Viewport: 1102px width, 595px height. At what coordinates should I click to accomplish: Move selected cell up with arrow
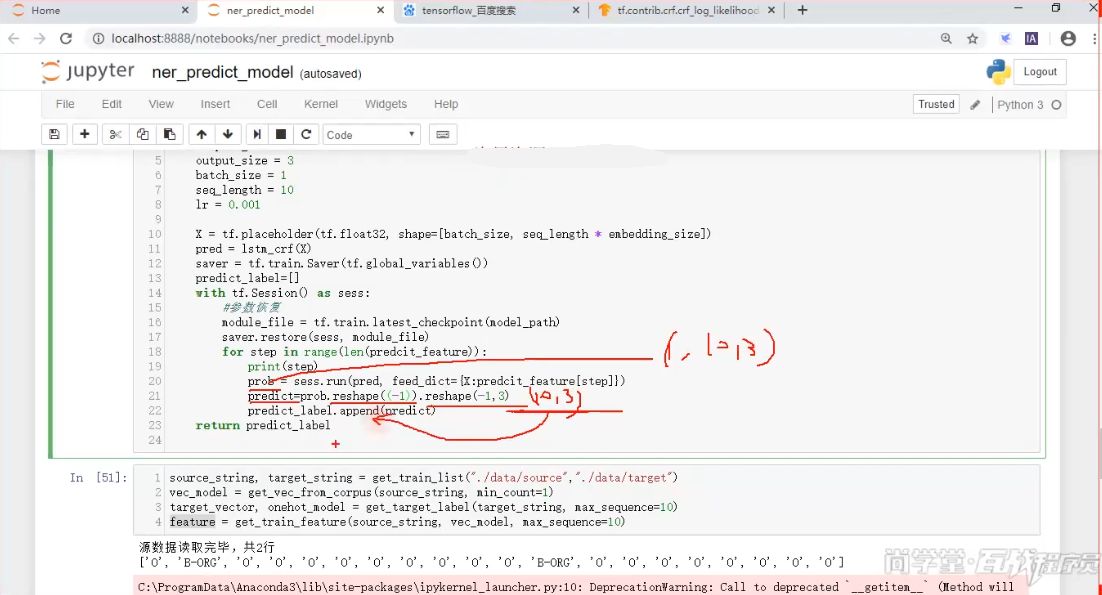pyautogui.click(x=202, y=134)
